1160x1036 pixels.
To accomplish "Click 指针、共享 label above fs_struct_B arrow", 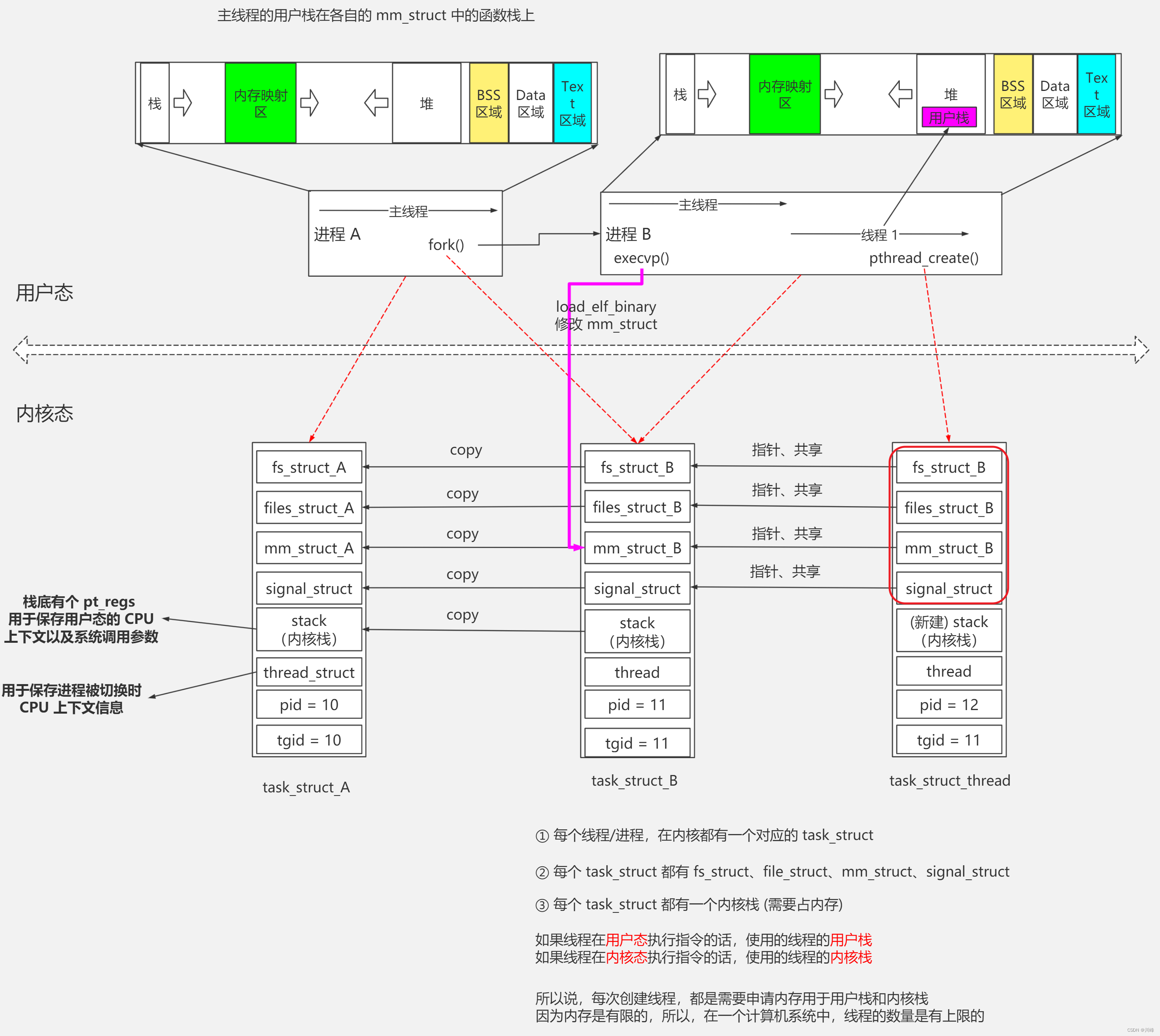I will [787, 450].
